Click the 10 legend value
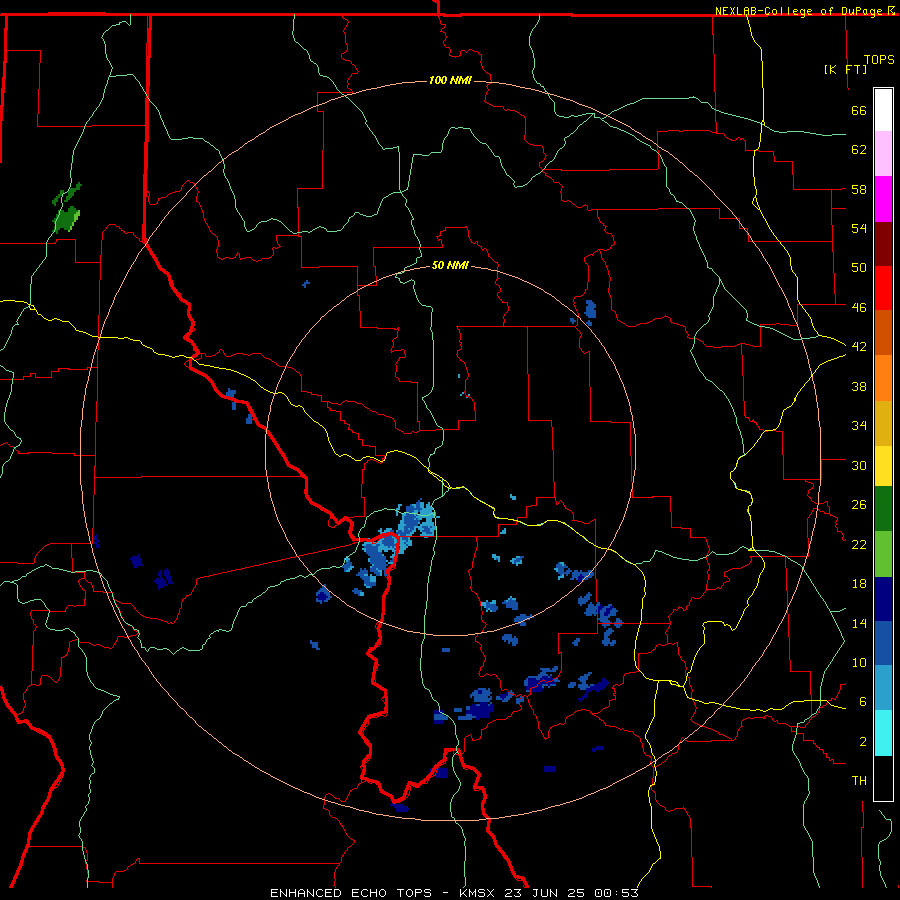Screen dimensions: 900x900 [x=859, y=662]
